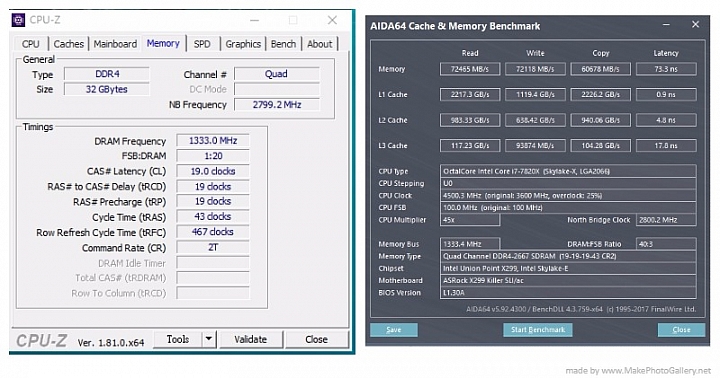
Task: Close CPU-Z window with X icon
Action: [x=332, y=20]
